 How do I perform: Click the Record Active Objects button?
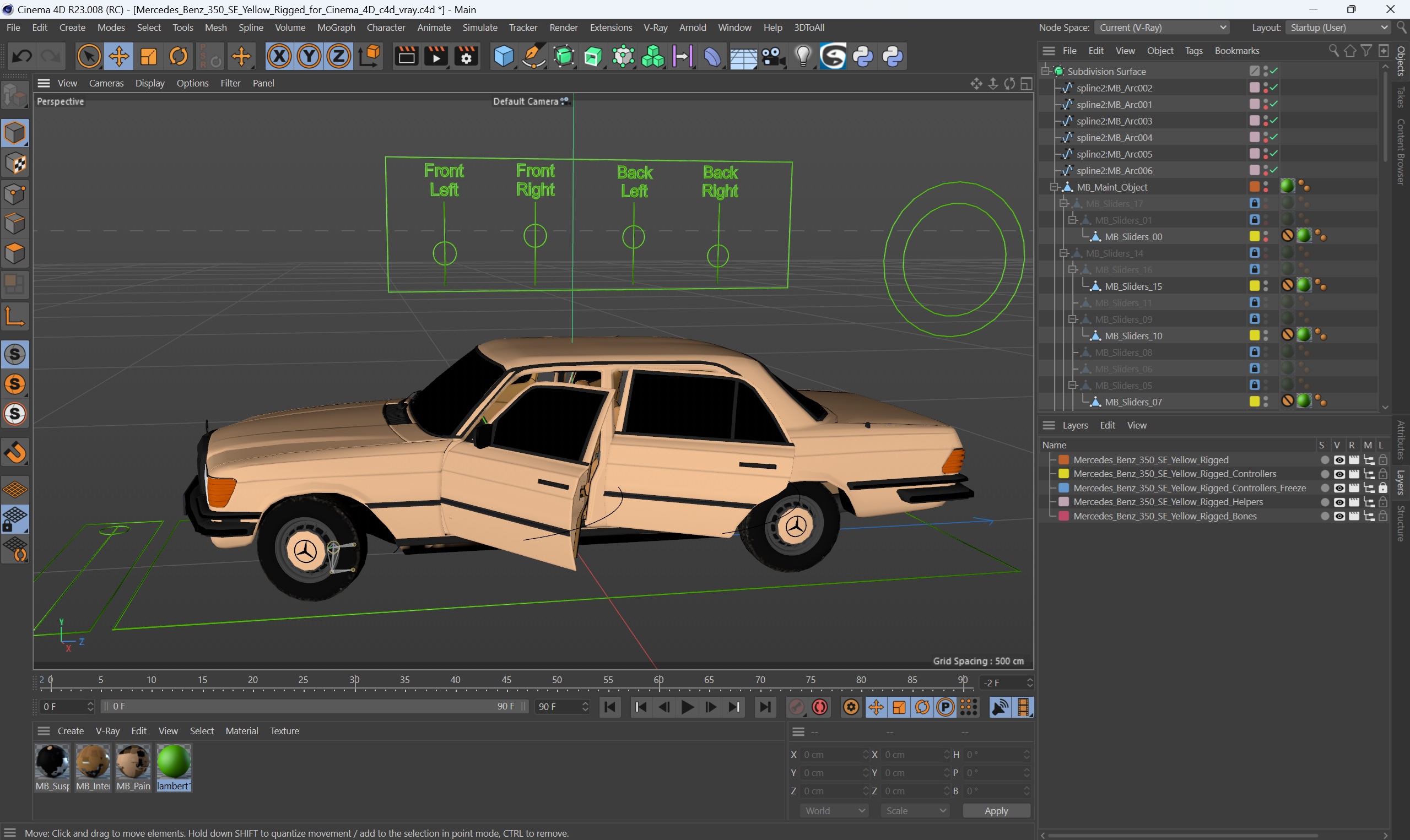coord(796,707)
